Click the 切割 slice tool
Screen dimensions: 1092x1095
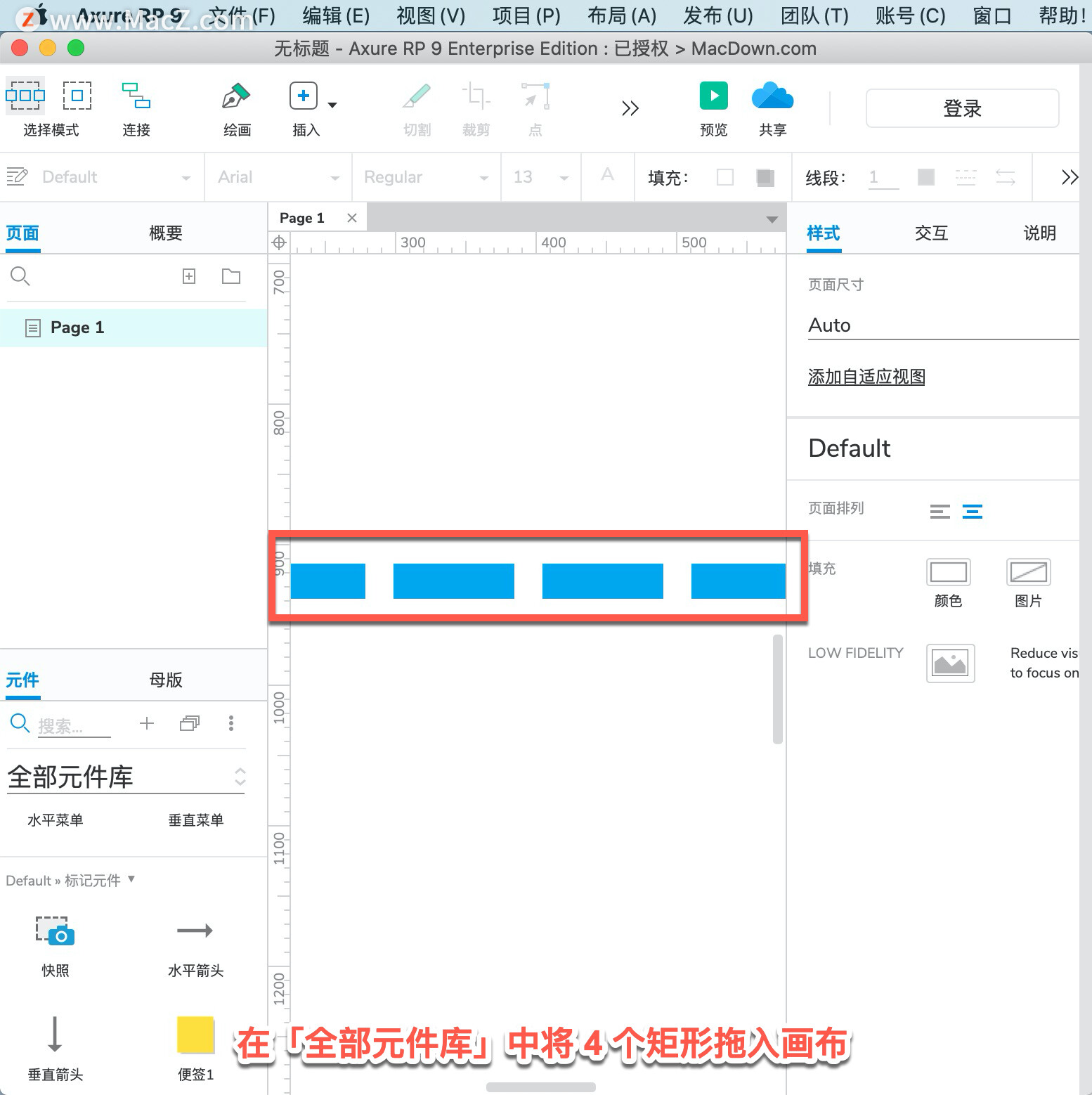[x=417, y=96]
